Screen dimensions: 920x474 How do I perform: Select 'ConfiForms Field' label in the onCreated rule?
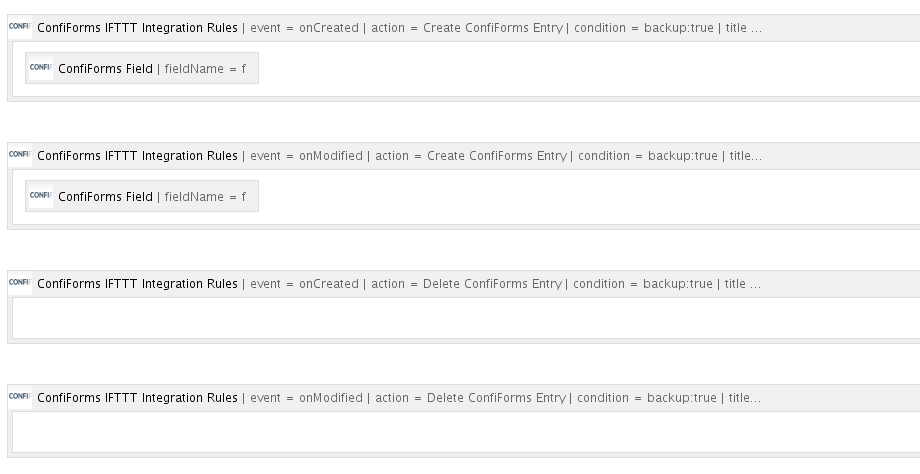click(106, 69)
